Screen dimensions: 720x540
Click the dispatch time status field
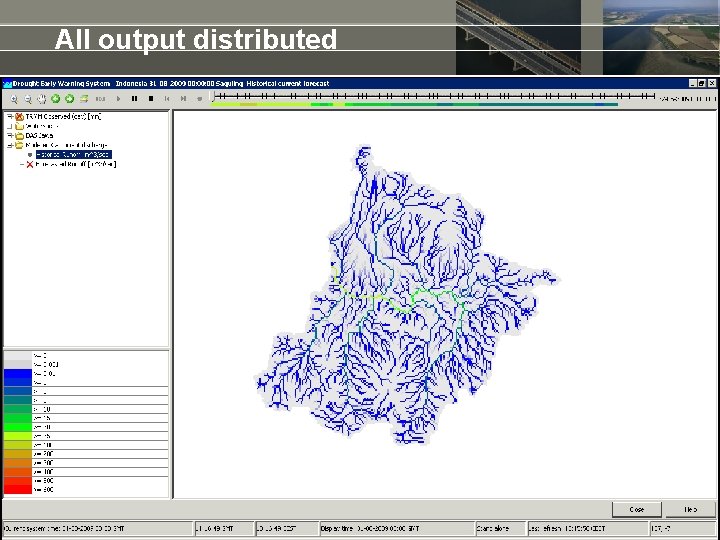pyautogui.click(x=397, y=529)
